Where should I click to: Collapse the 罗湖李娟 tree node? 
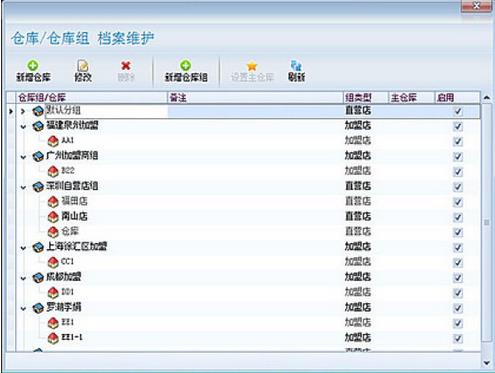[23, 308]
